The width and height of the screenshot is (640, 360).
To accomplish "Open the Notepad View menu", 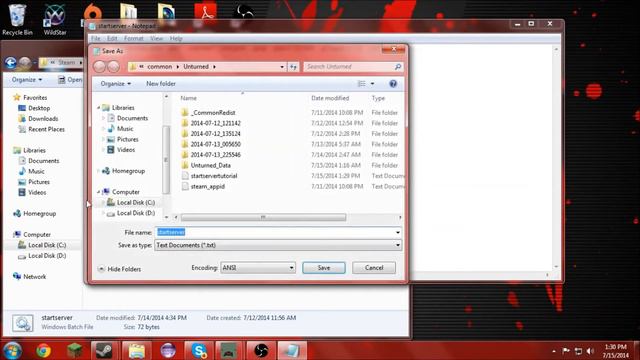I will coord(156,38).
